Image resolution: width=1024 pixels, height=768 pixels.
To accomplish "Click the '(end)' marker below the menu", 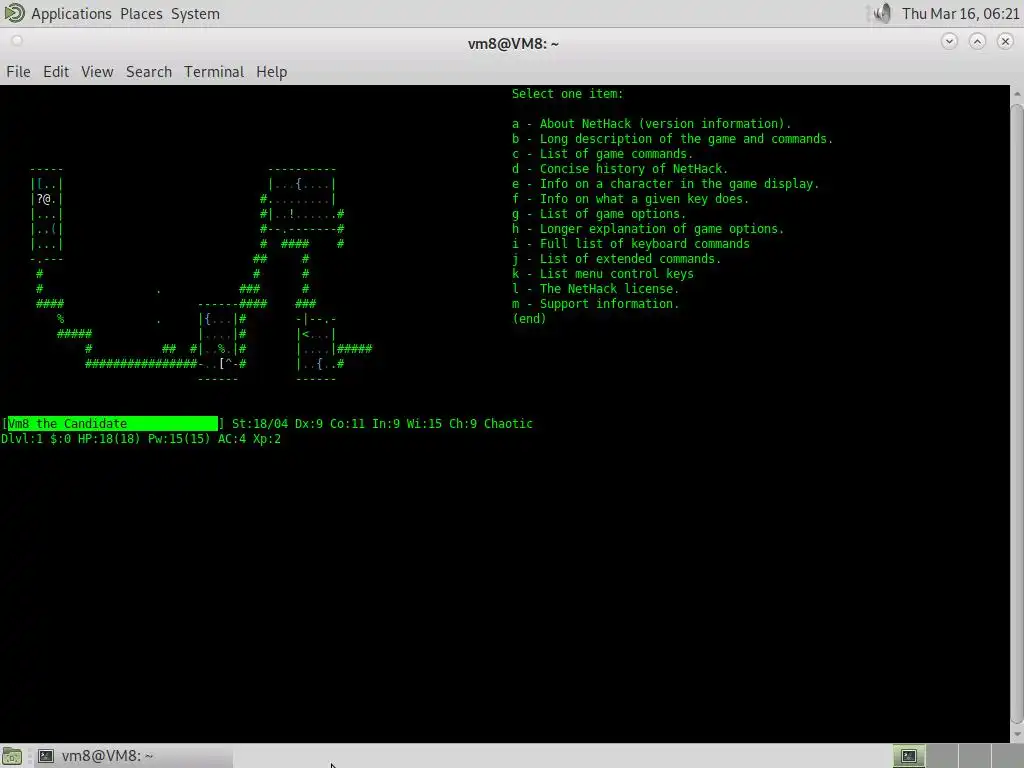I will click(x=529, y=319).
